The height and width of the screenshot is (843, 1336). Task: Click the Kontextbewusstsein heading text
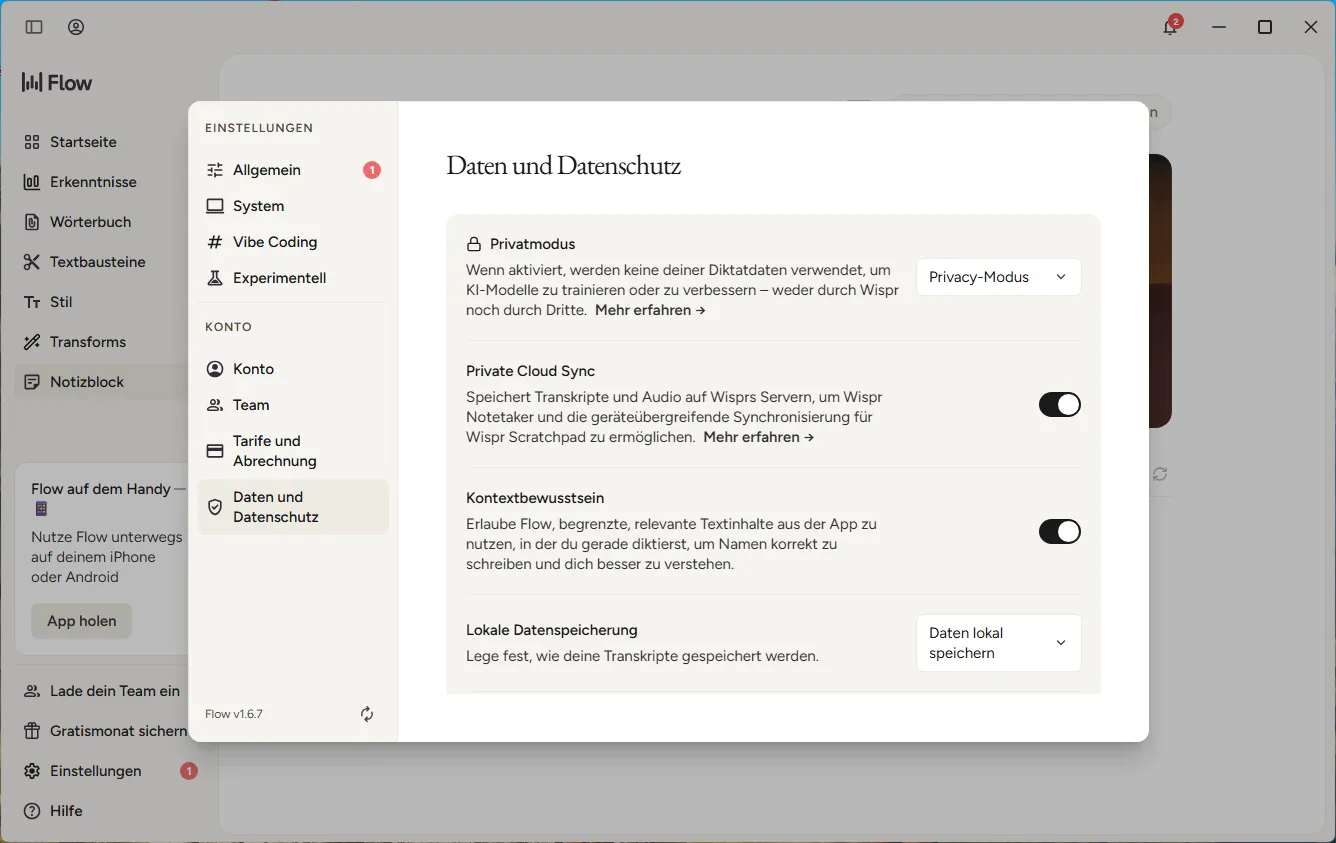(535, 498)
